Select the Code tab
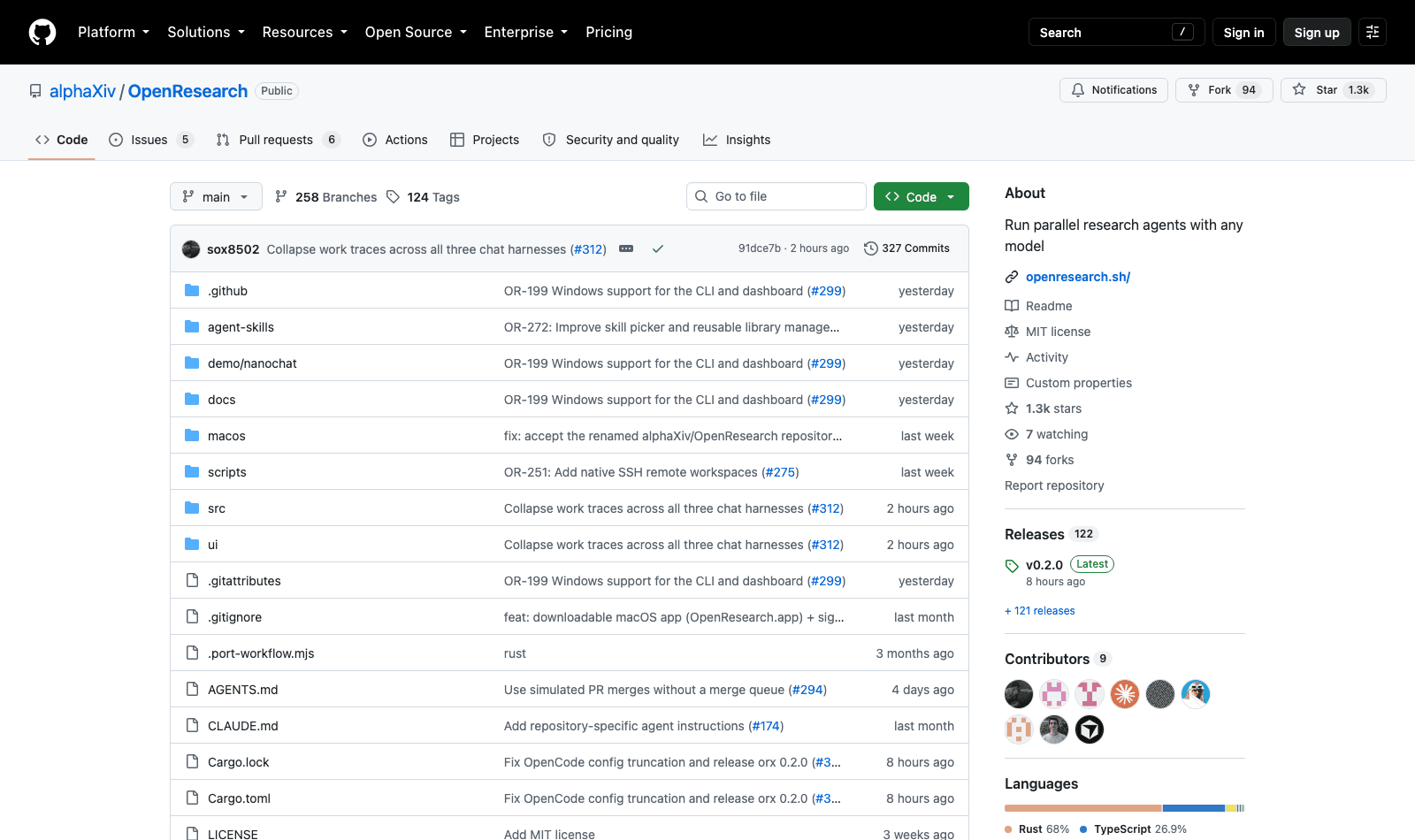This screenshot has width=1415, height=840. click(x=61, y=140)
